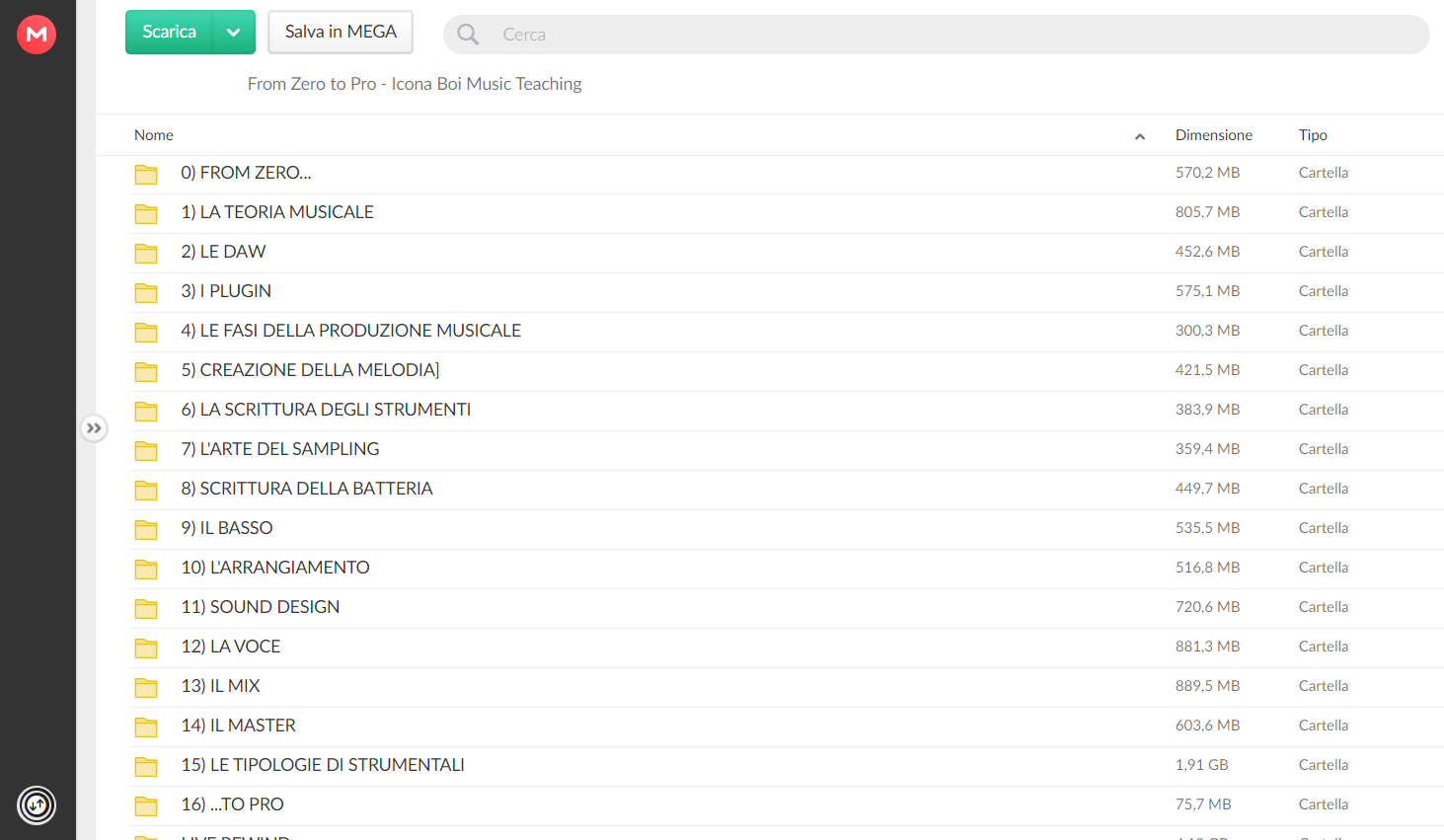This screenshot has height=840, width=1444.
Task: Select the folder icon of 1) LA TEORIA MUSICALE
Action: [x=146, y=213]
